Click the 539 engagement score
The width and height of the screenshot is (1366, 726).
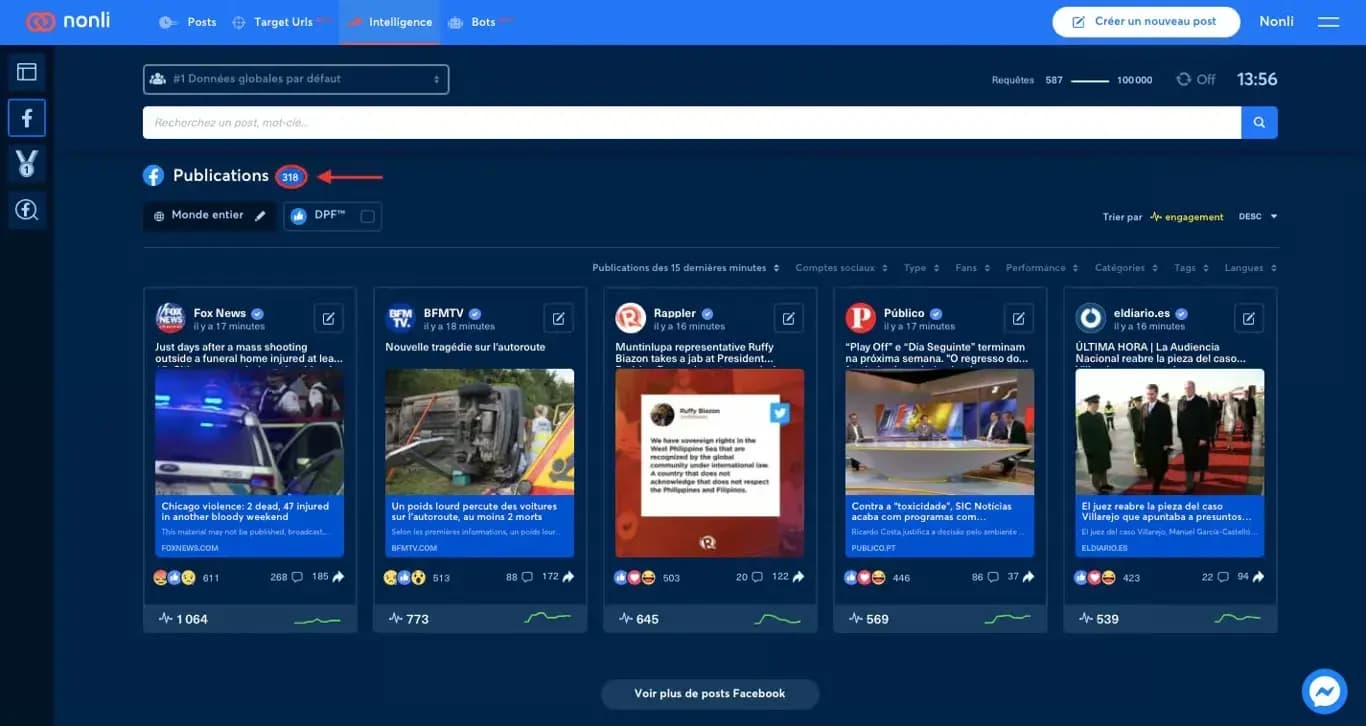[1098, 619]
